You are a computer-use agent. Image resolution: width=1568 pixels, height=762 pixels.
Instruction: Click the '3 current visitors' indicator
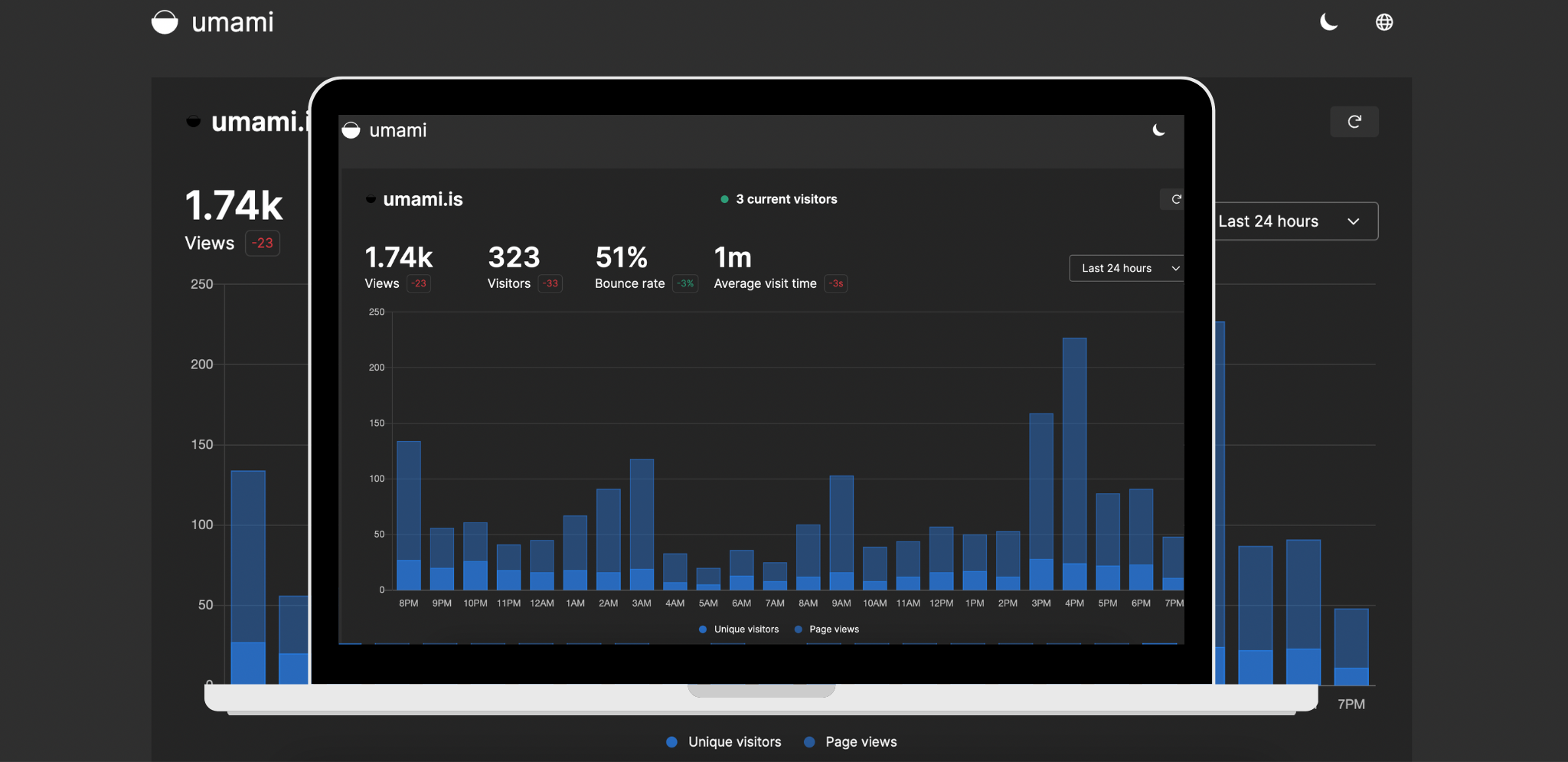(786, 199)
